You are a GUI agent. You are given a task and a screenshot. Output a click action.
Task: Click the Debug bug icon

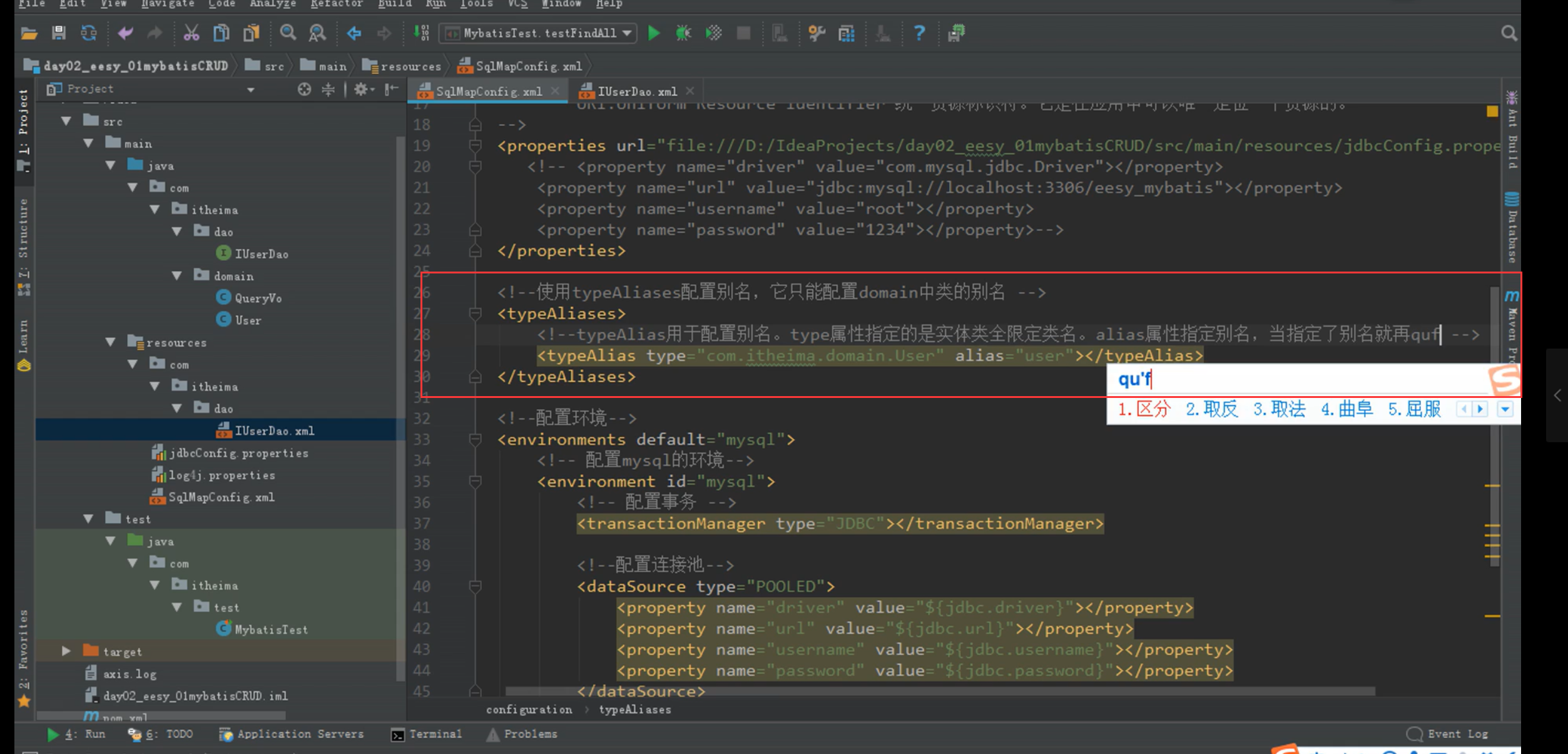click(x=683, y=33)
